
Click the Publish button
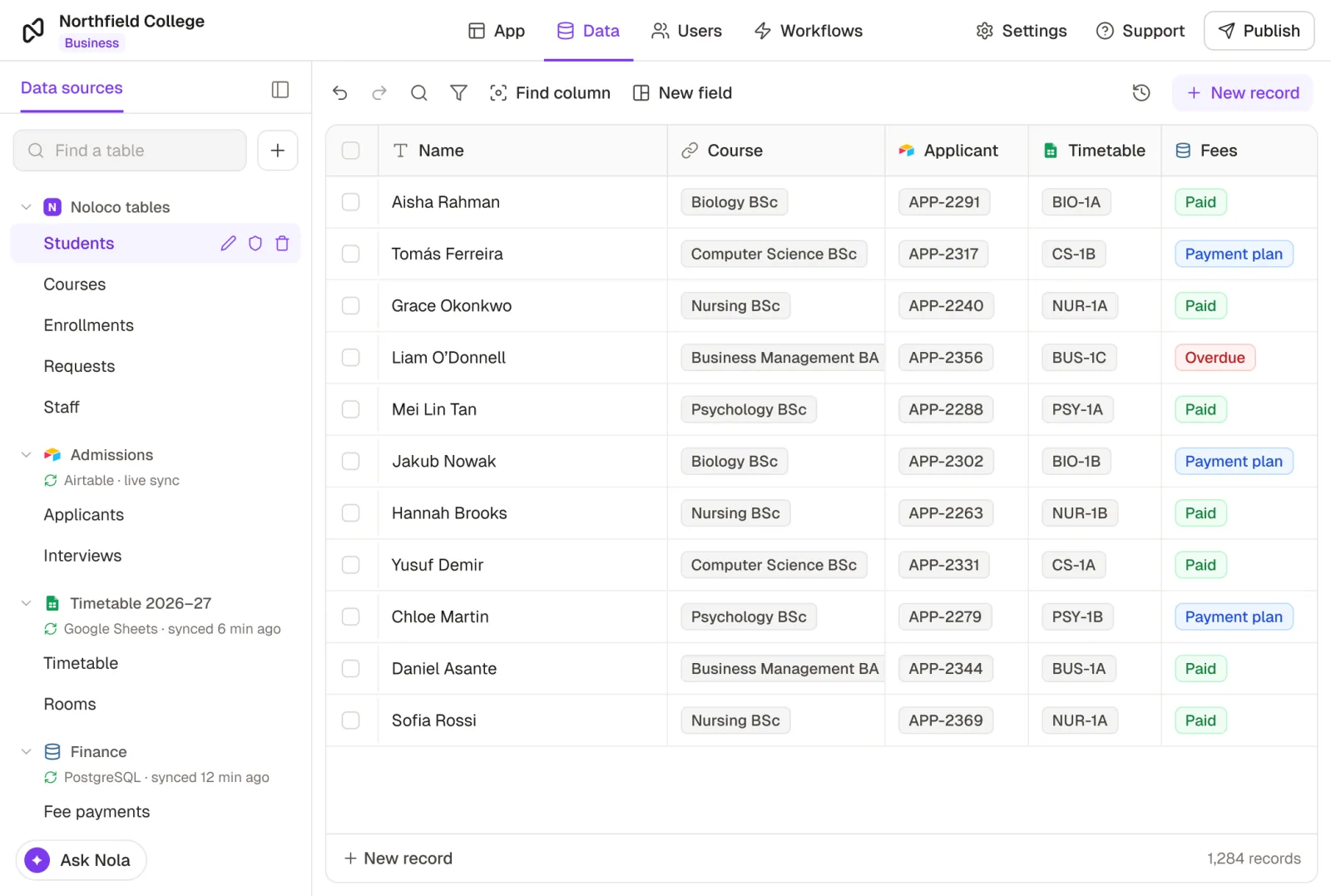pos(1259,31)
